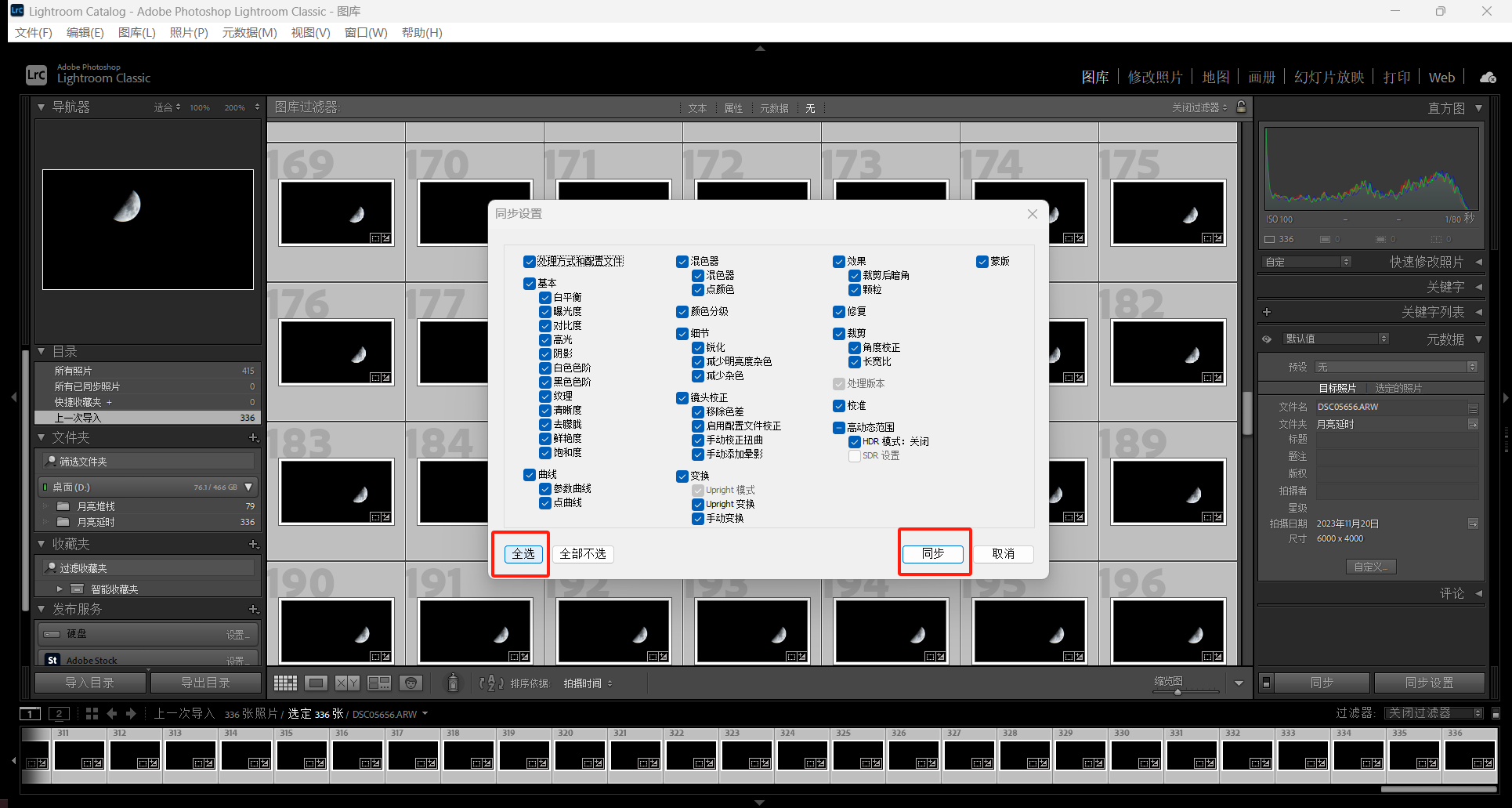The width and height of the screenshot is (1512, 808).
Task: Expand 智能收藏夹 collection set
Action: click(x=60, y=589)
